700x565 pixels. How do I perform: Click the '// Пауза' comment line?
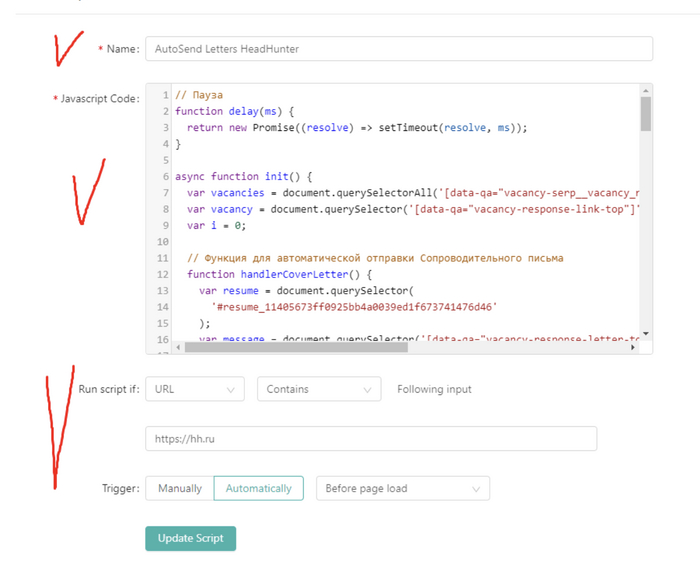199,95
